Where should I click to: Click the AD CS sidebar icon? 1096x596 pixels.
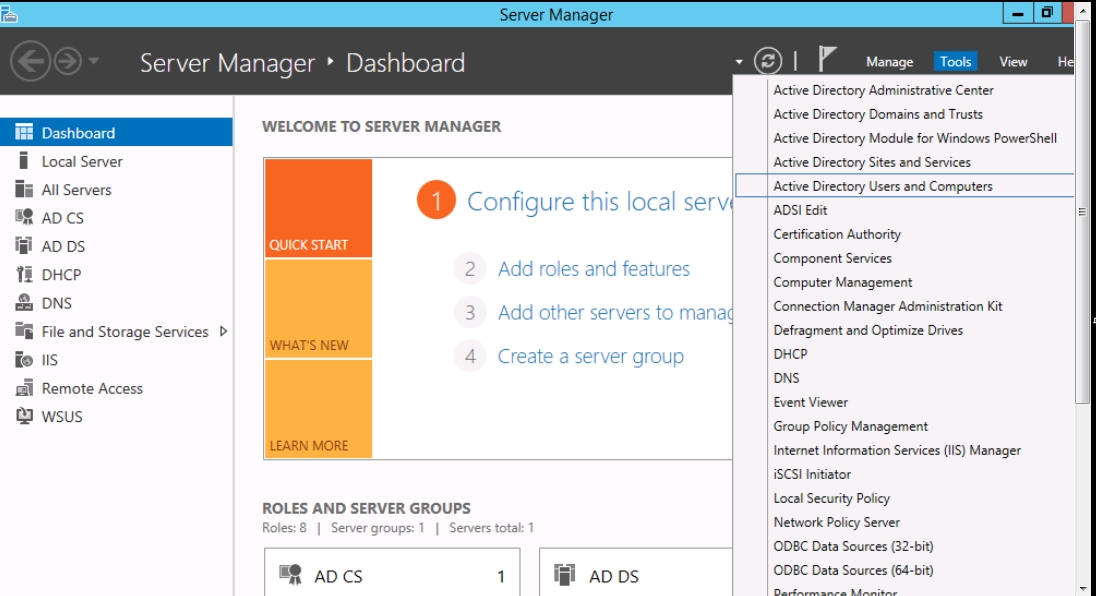click(24, 217)
